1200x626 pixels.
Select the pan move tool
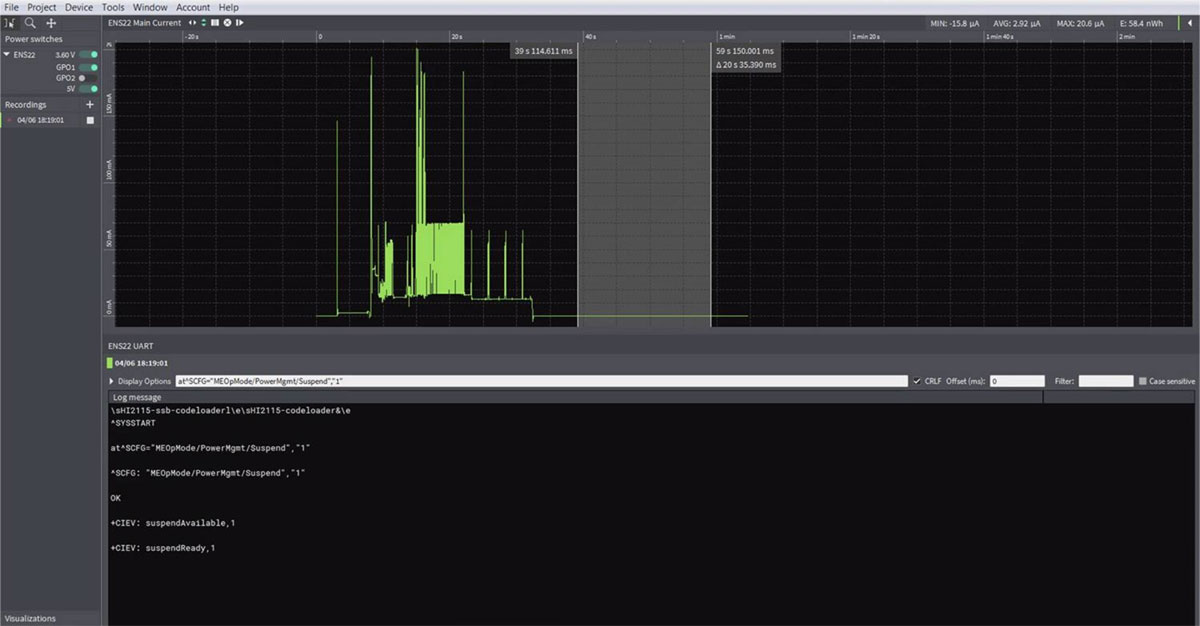pos(51,22)
